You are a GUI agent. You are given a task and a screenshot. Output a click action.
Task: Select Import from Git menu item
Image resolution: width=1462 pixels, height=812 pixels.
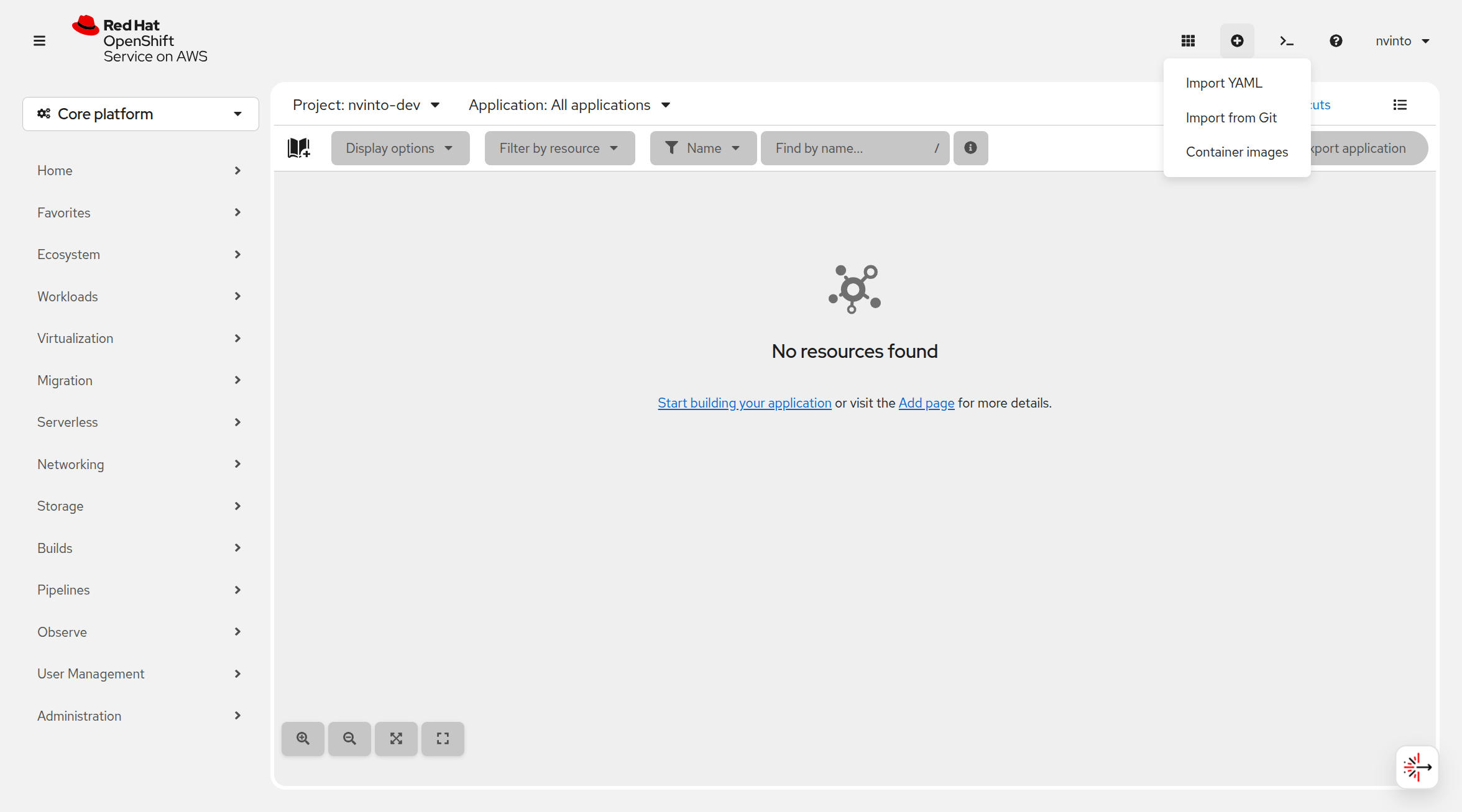[1237, 117]
